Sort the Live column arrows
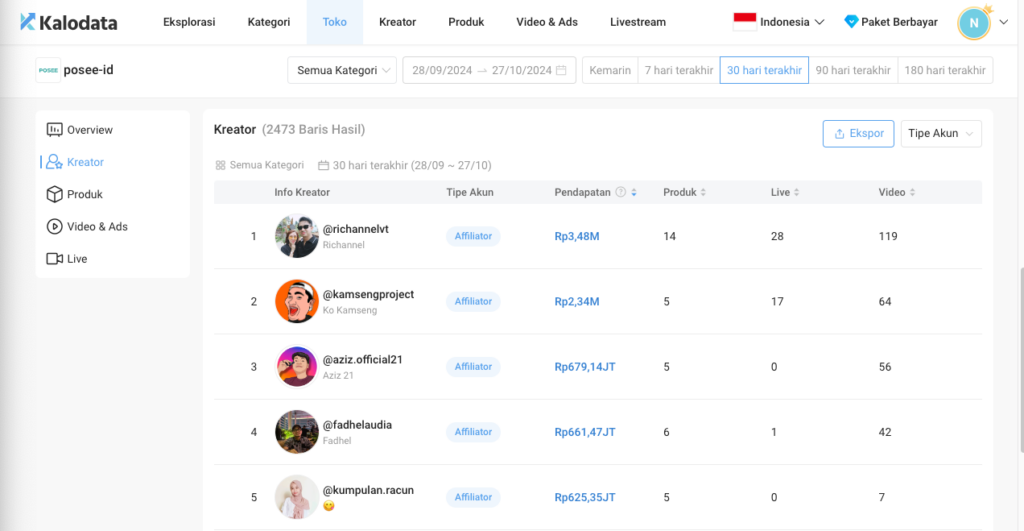 [796, 192]
